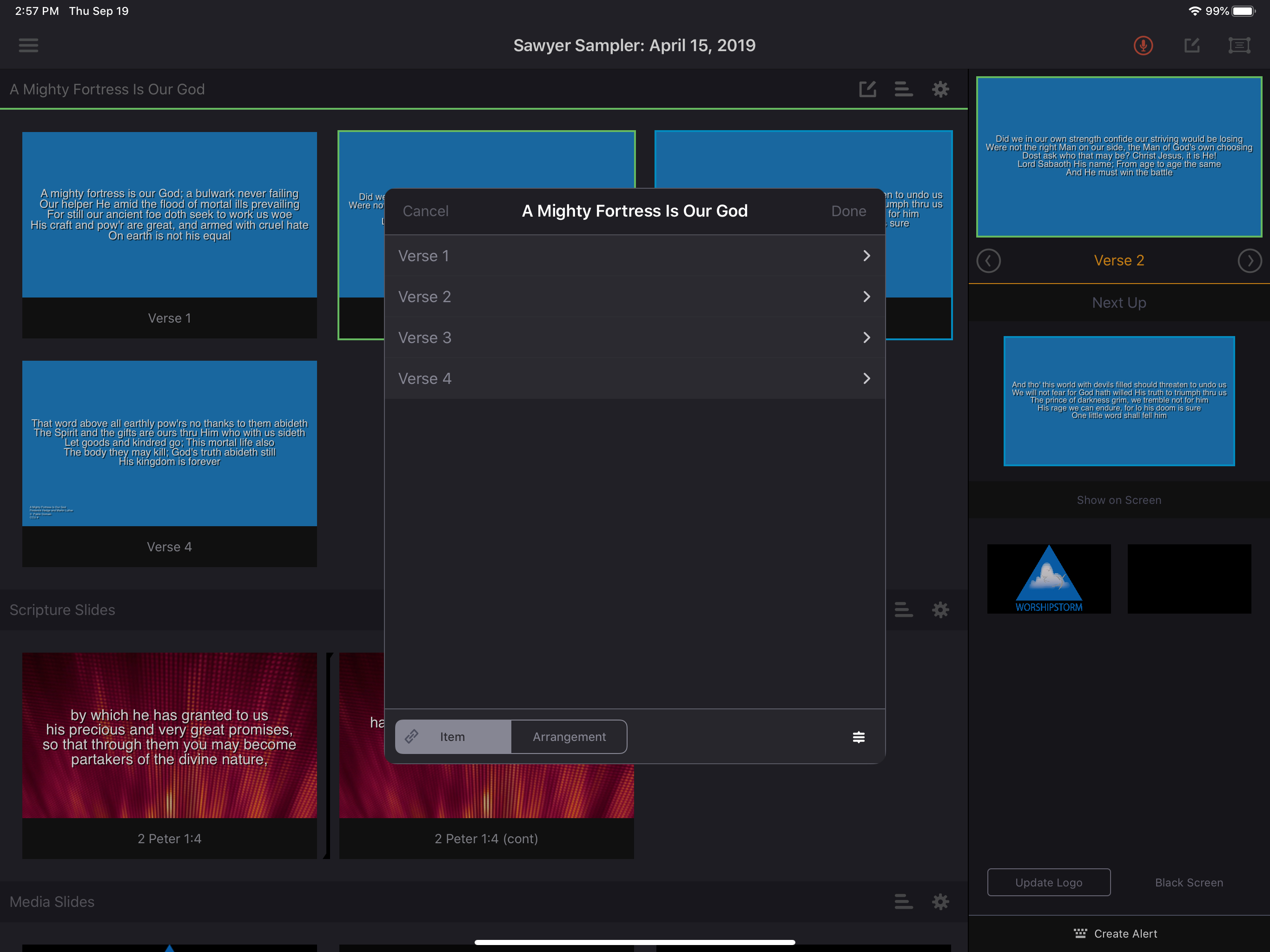1270x952 pixels.
Task: Select the Item segment toggle
Action: pos(453,737)
